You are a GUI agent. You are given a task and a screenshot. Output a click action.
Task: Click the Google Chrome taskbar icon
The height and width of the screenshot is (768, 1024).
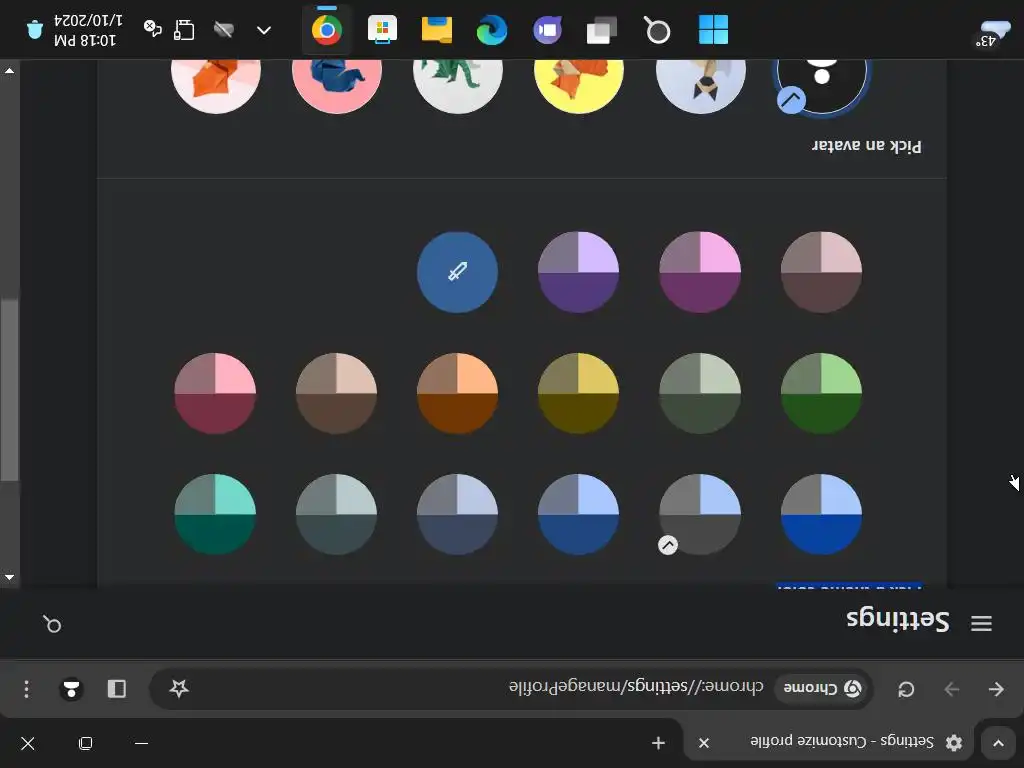327,30
